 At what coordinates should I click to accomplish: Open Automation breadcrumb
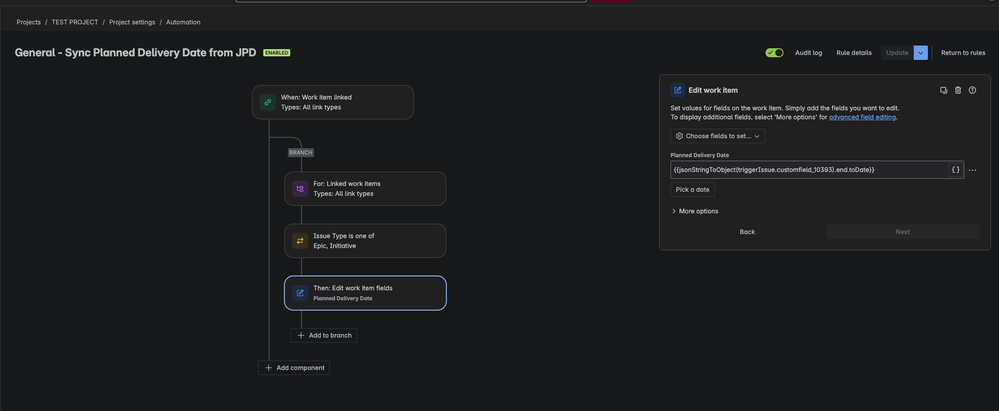tap(183, 22)
